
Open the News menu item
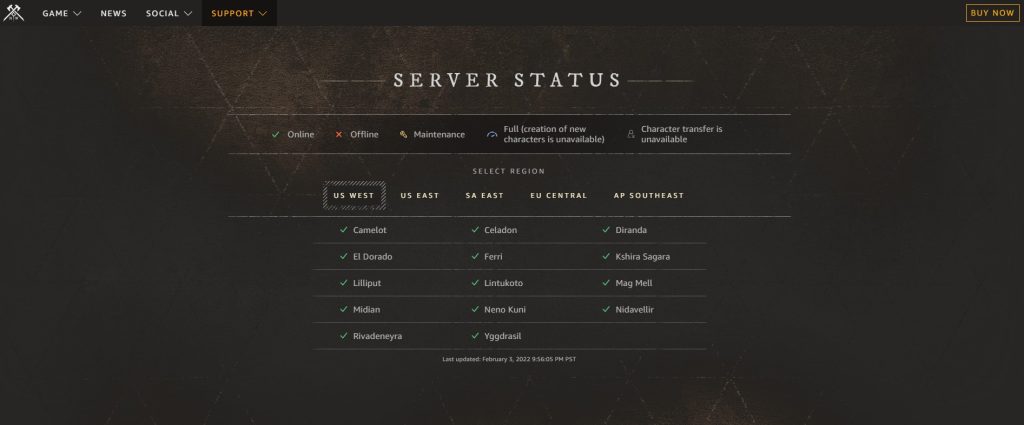[114, 13]
